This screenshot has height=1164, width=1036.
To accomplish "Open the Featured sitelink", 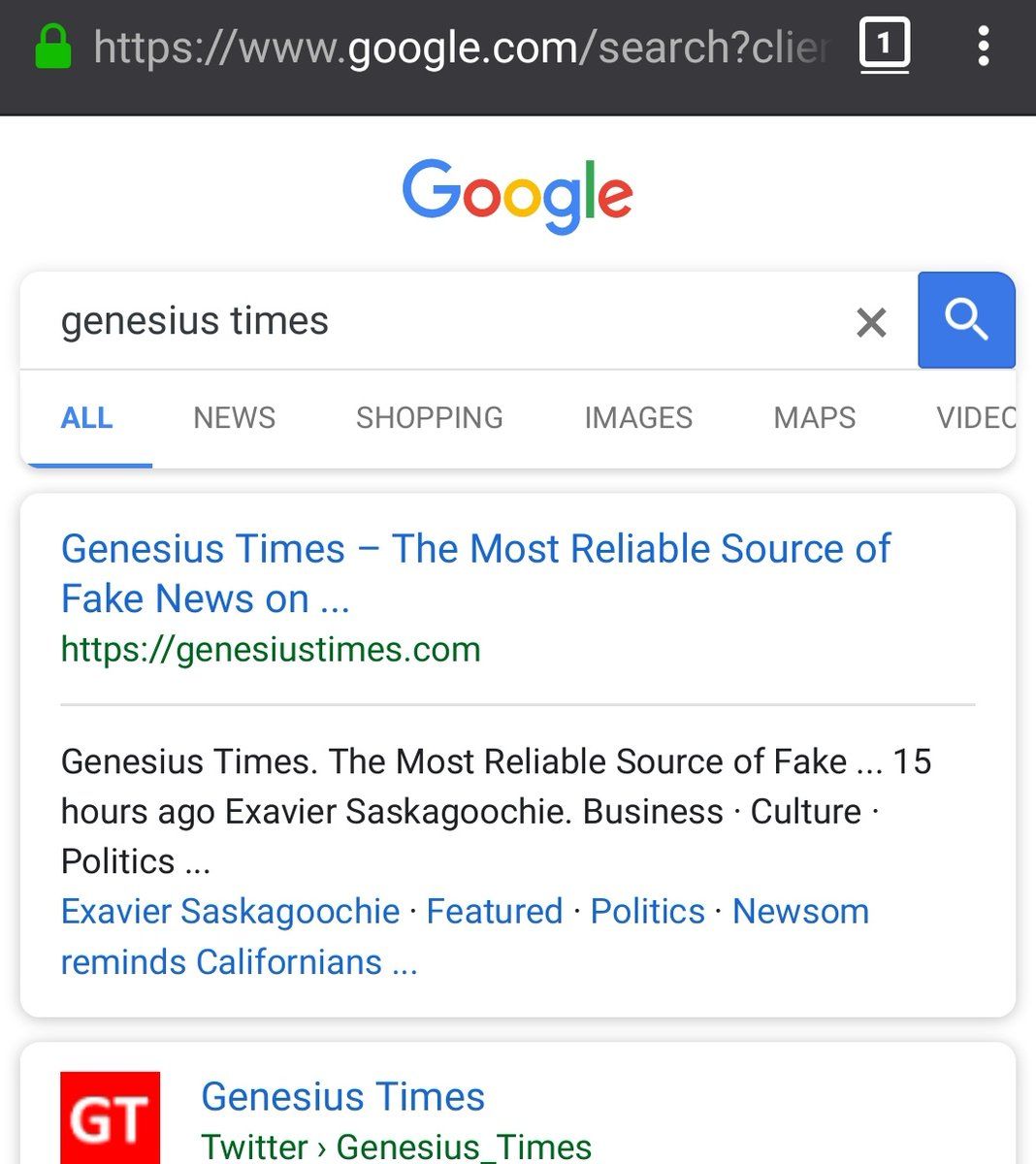I will 494,912.
